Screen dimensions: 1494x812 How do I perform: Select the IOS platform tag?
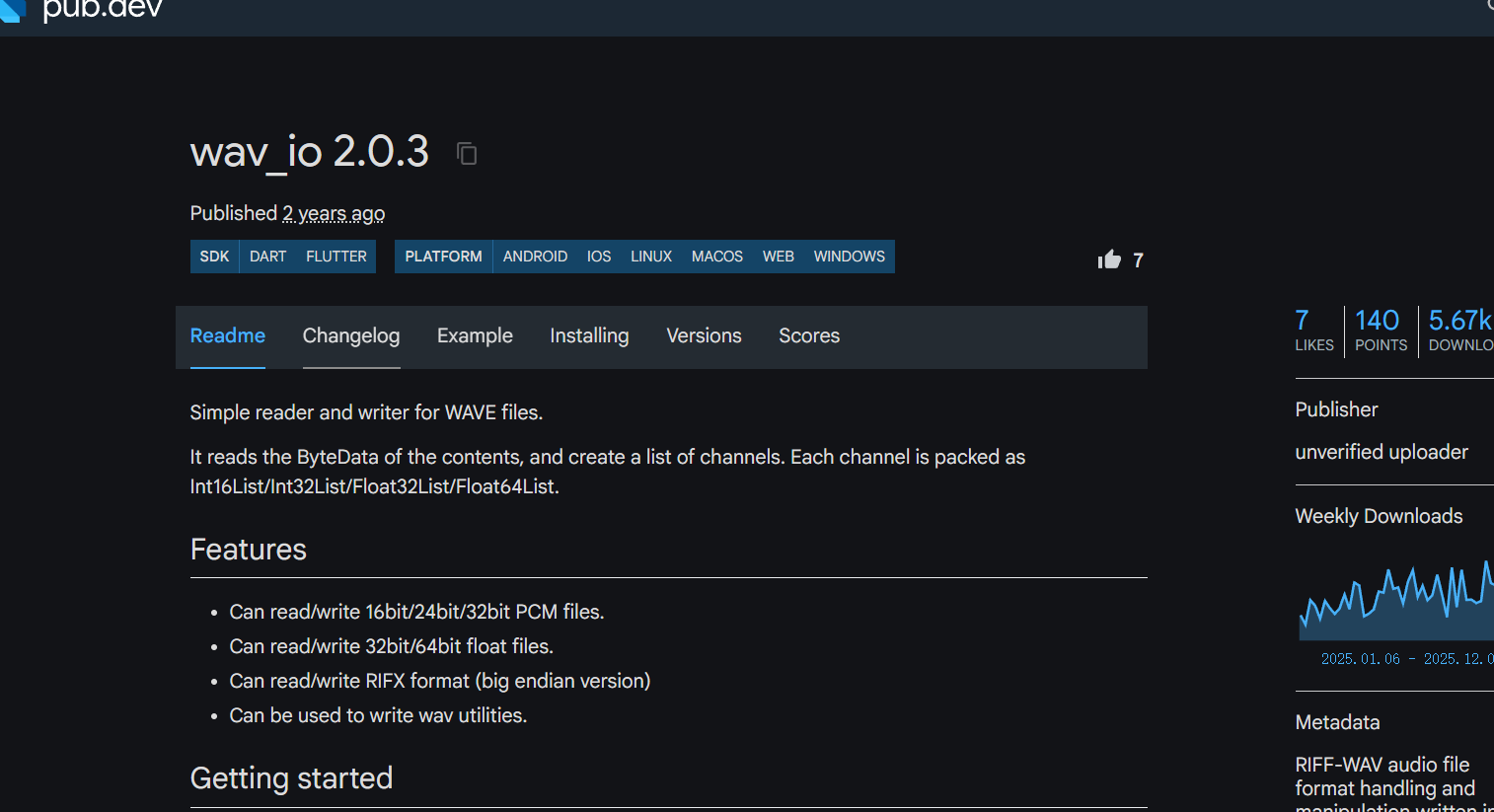coord(599,257)
